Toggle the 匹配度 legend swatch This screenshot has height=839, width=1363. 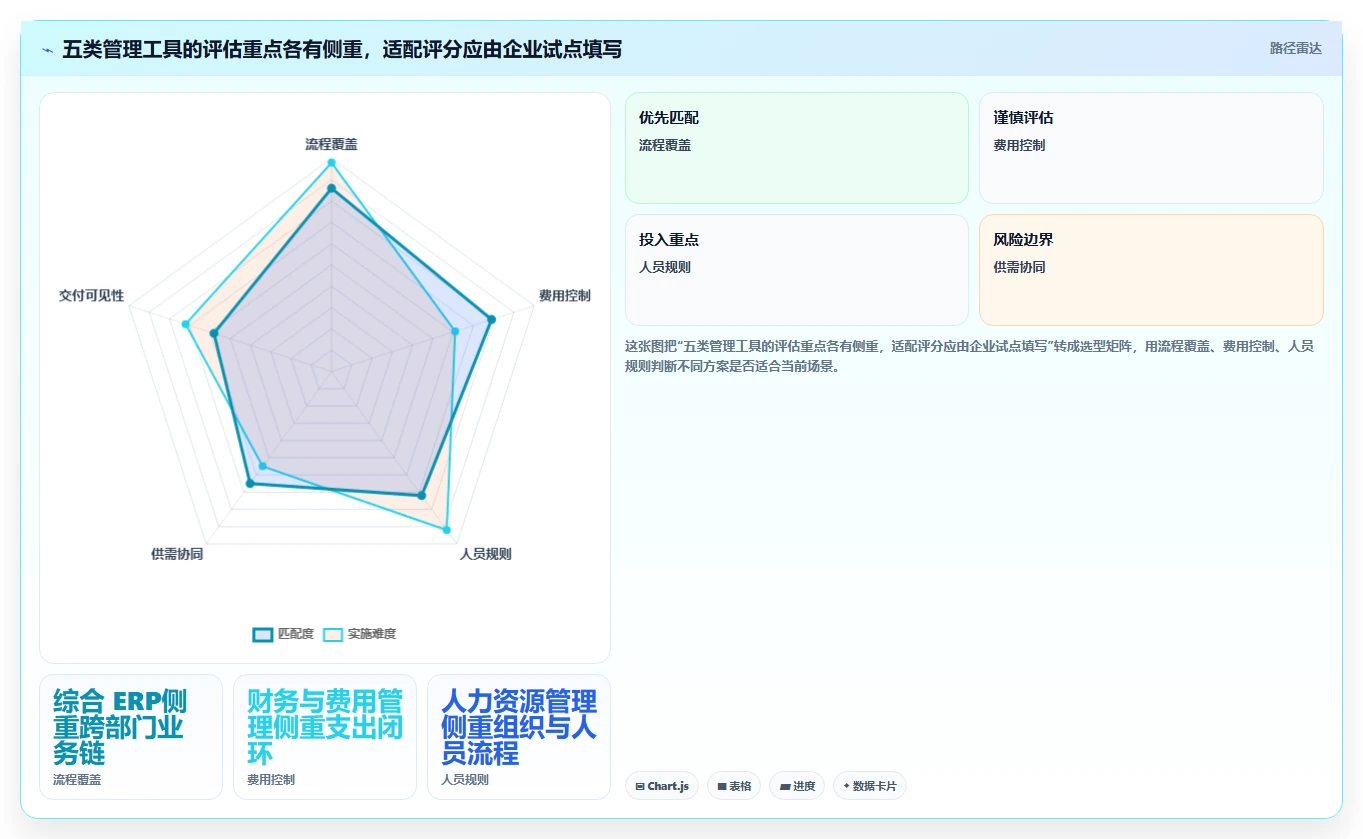[263, 634]
